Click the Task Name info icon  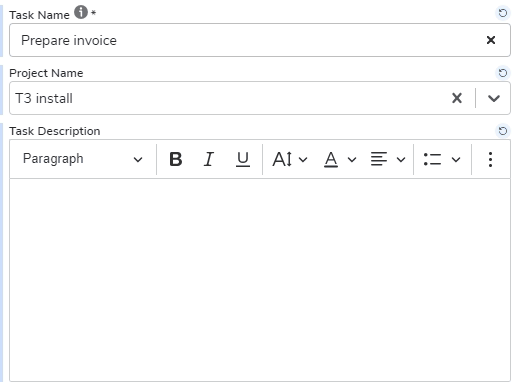tap(81, 13)
